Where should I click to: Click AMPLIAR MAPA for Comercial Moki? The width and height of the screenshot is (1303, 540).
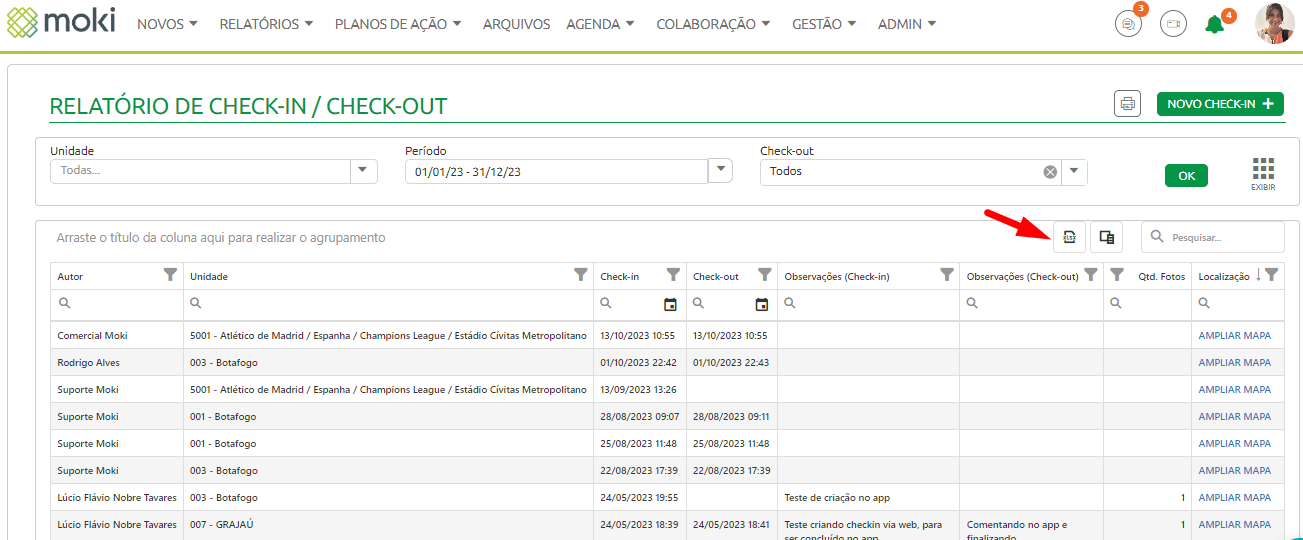tap(1234, 336)
